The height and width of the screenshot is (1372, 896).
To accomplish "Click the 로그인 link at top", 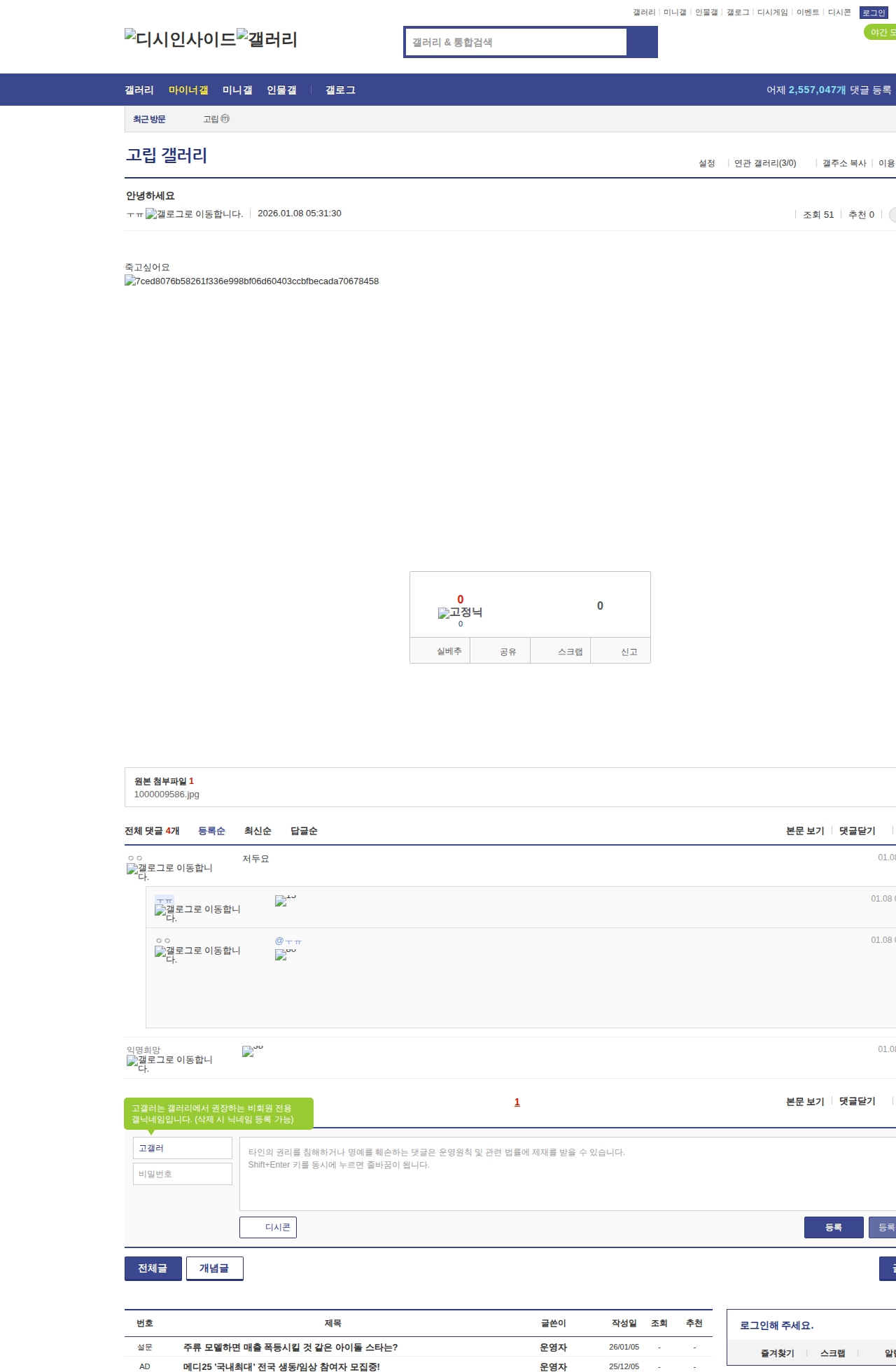I will point(874,13).
